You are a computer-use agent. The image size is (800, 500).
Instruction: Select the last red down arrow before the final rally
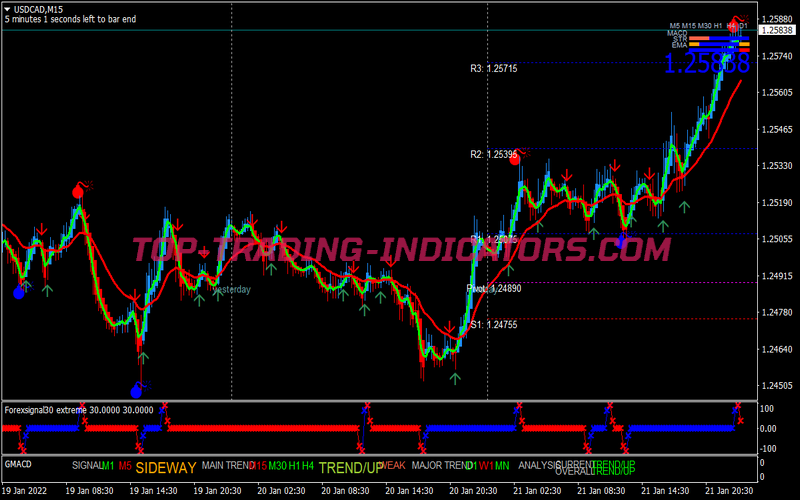tap(649, 174)
